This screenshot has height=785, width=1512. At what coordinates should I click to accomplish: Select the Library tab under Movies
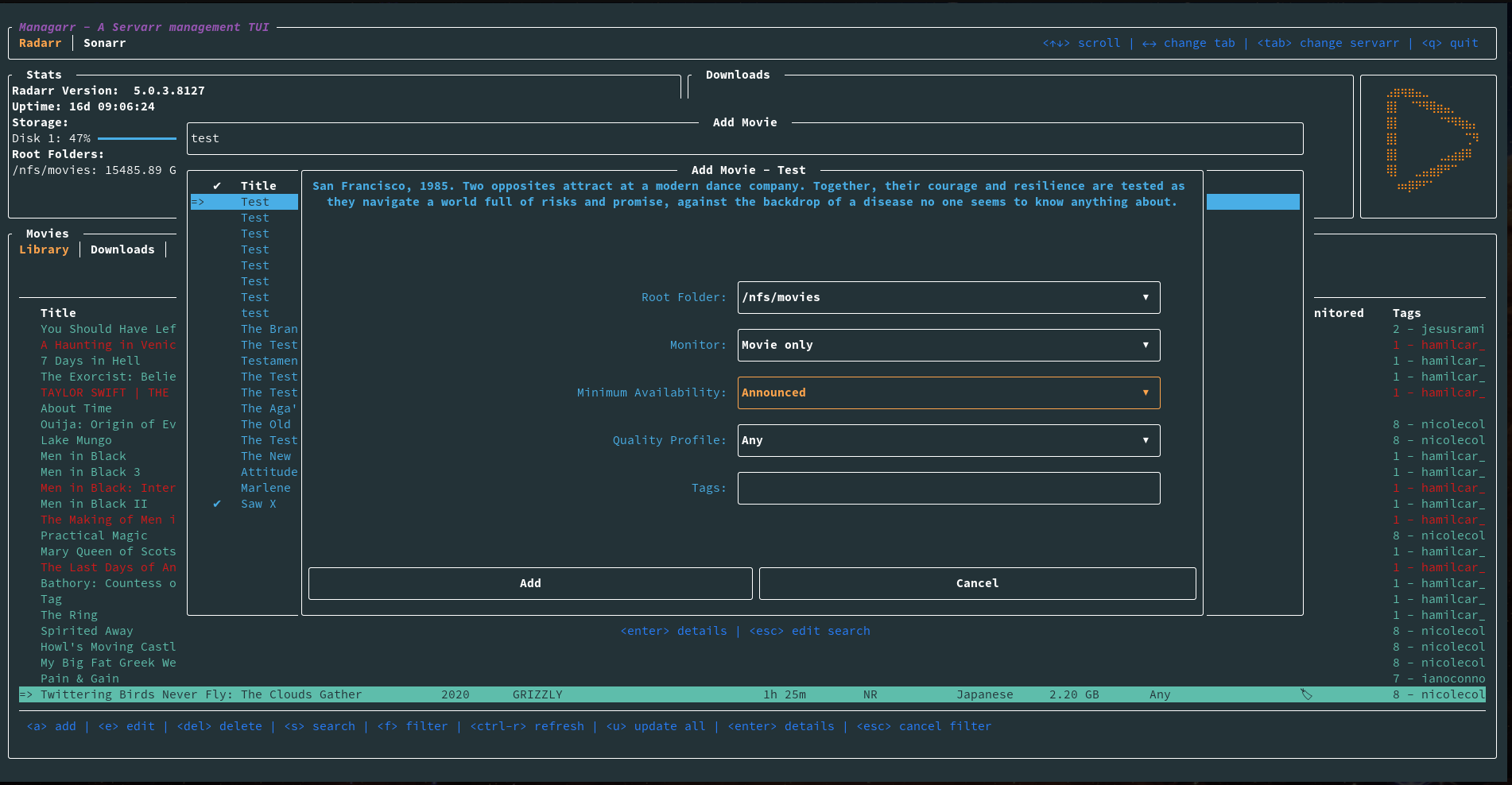coord(45,249)
